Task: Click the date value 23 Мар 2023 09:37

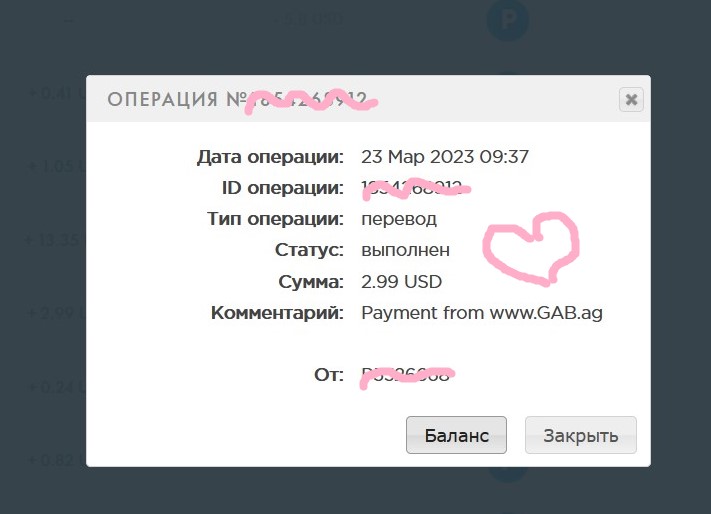Action: tap(445, 157)
